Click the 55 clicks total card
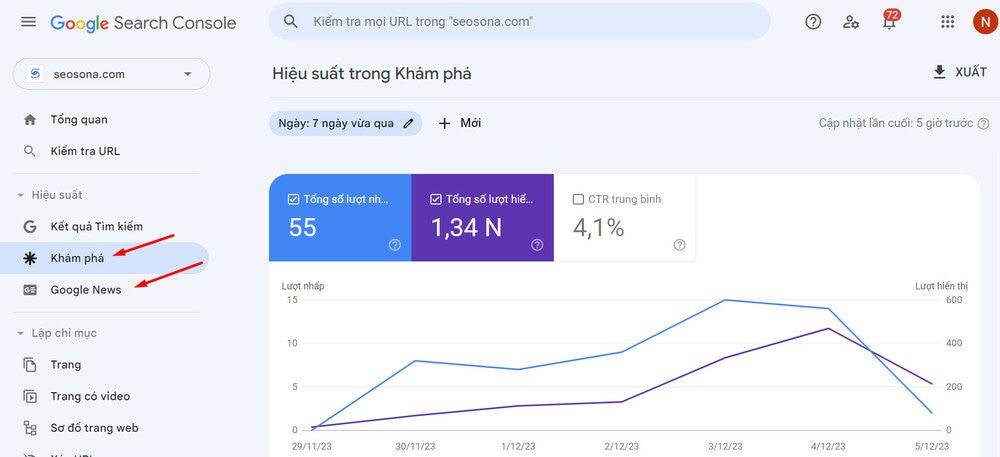 tap(340, 218)
